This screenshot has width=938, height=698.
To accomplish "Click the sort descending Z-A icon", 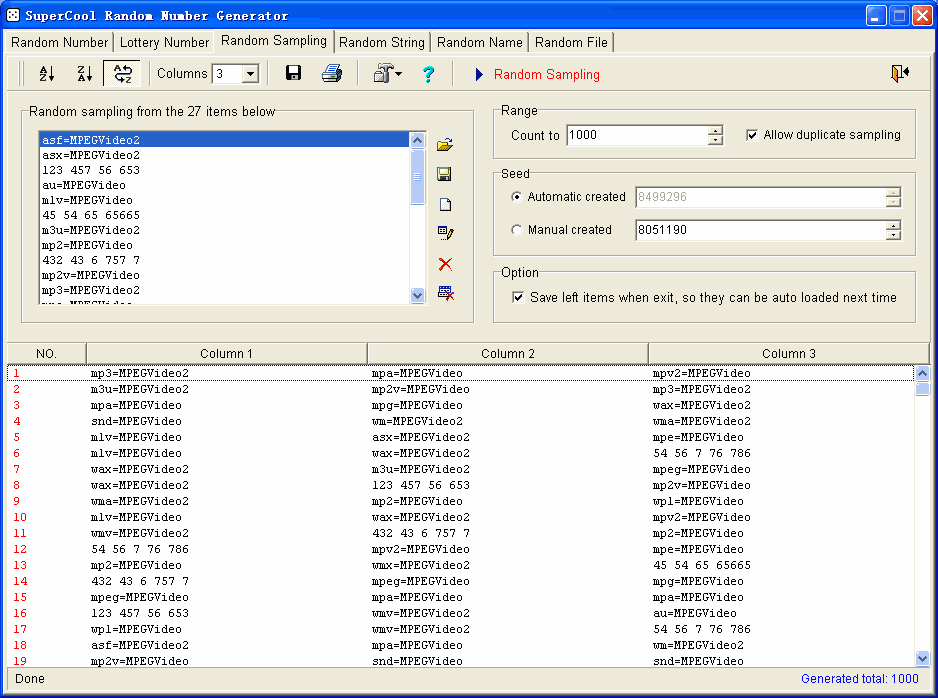I will (x=84, y=74).
